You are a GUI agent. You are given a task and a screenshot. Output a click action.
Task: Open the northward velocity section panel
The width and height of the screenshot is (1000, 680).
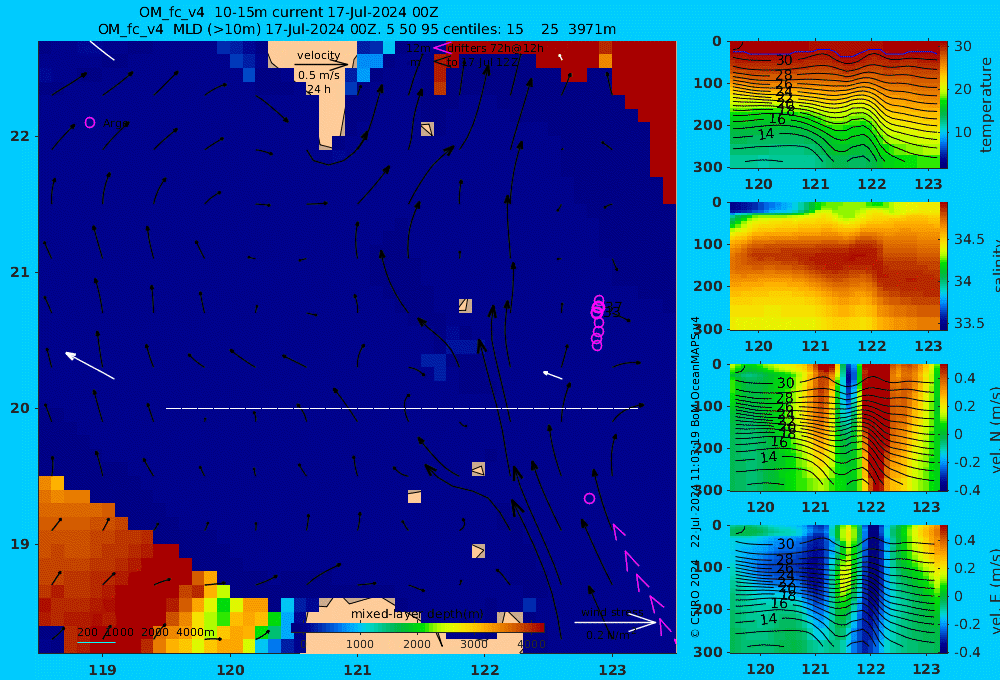point(834,427)
